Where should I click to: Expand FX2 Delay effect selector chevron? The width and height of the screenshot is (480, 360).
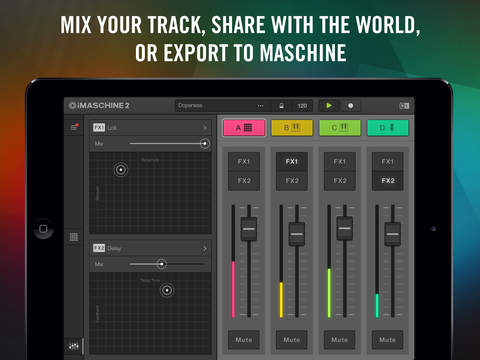(205, 249)
